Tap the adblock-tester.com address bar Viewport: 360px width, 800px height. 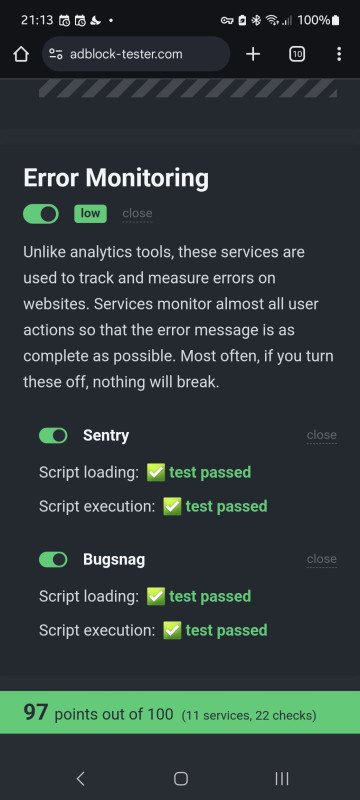[136, 54]
